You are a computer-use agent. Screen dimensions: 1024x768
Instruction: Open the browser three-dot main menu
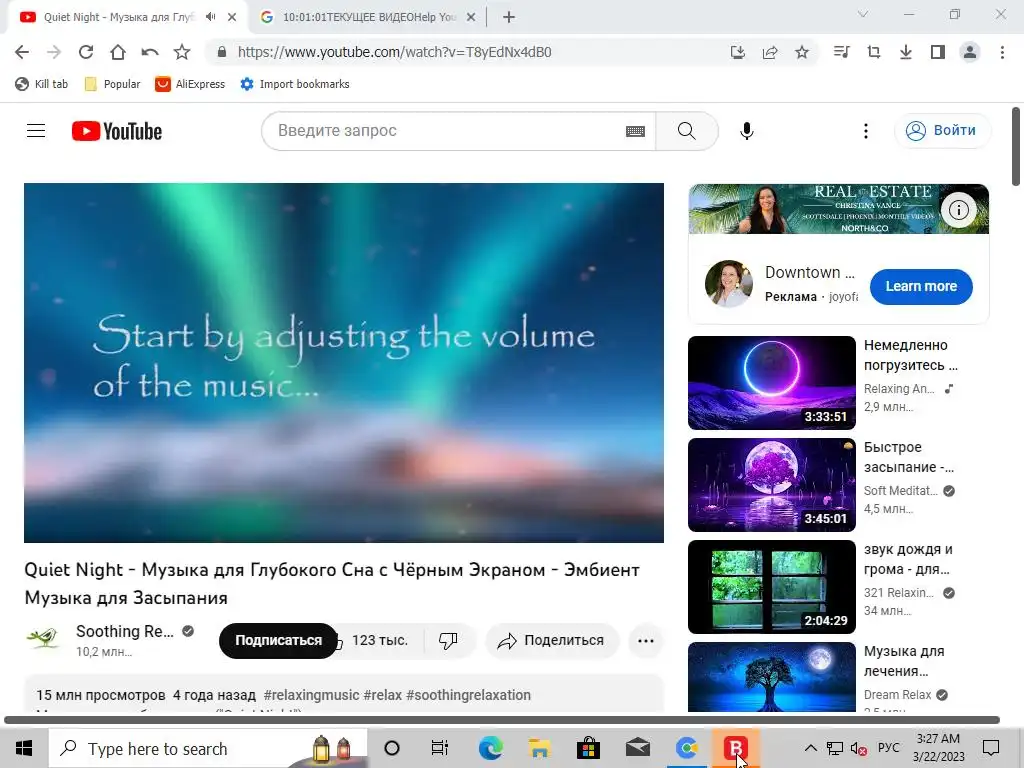coord(1002,52)
